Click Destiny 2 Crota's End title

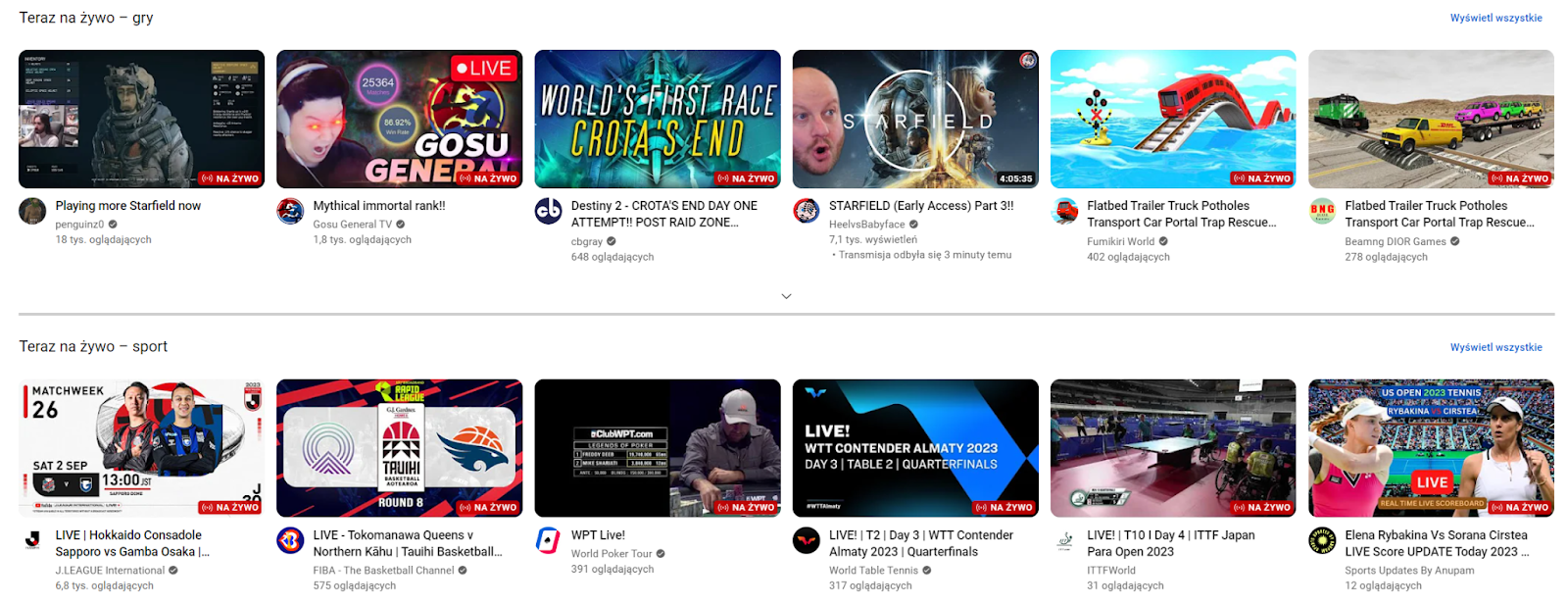pyautogui.click(x=664, y=214)
